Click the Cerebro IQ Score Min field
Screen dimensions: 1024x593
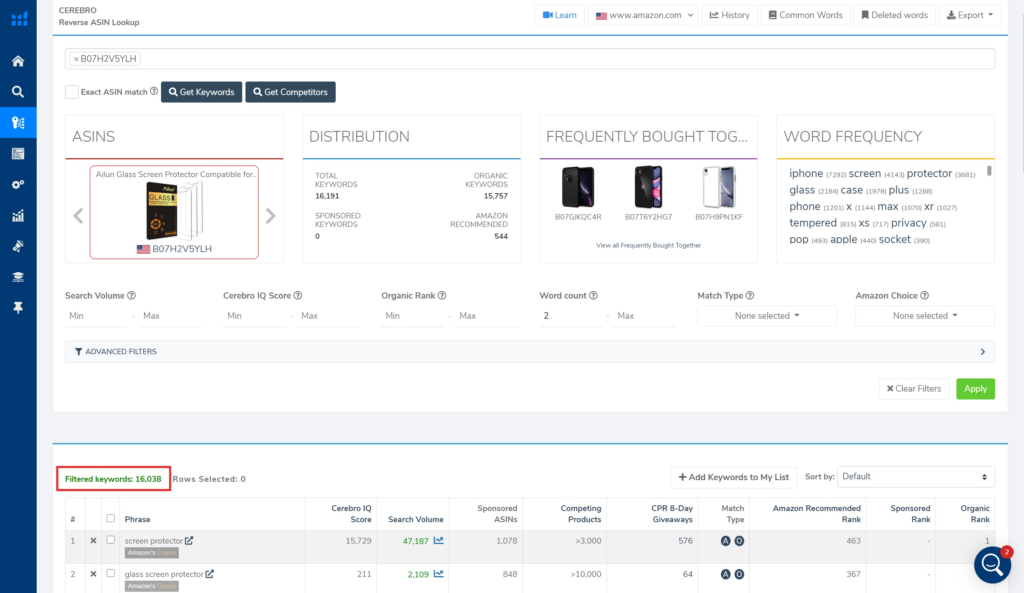255,316
